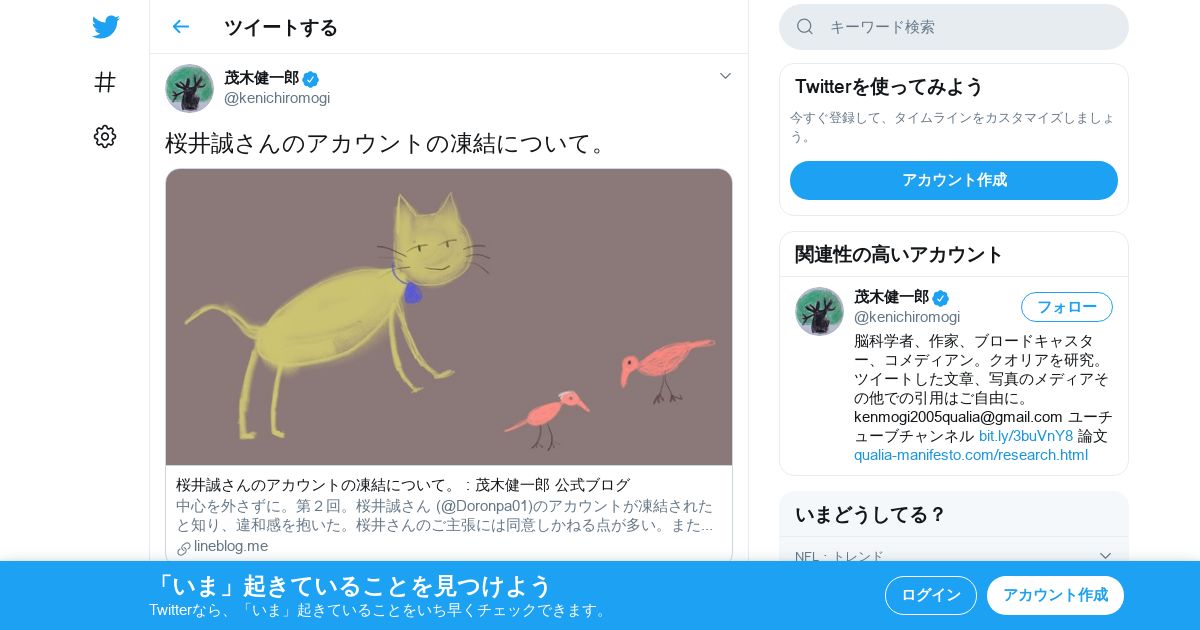Follow 茂木健一郎 with the フォロー button
The width and height of the screenshot is (1200, 630).
coord(1067,307)
